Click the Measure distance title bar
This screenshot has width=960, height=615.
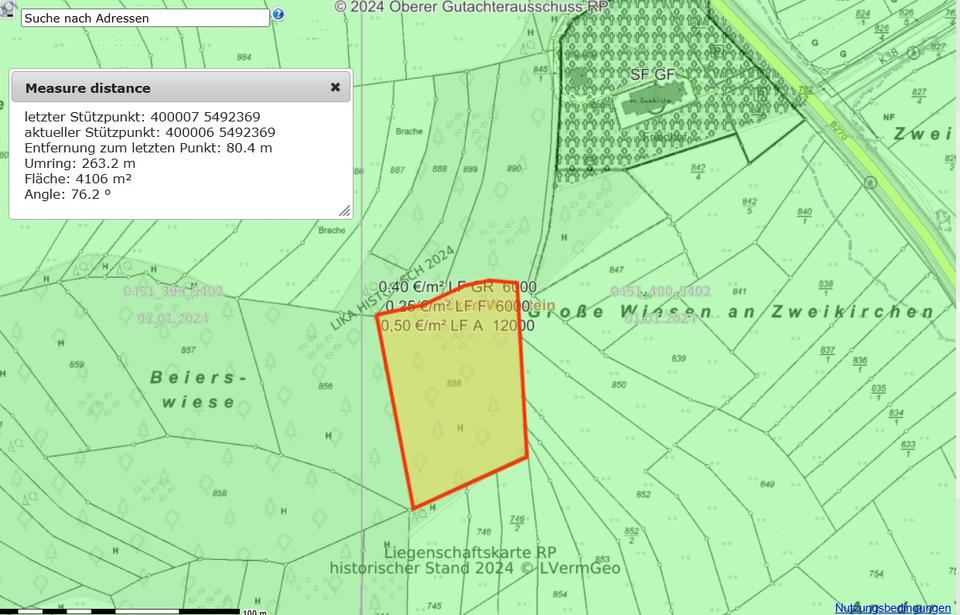(x=170, y=88)
